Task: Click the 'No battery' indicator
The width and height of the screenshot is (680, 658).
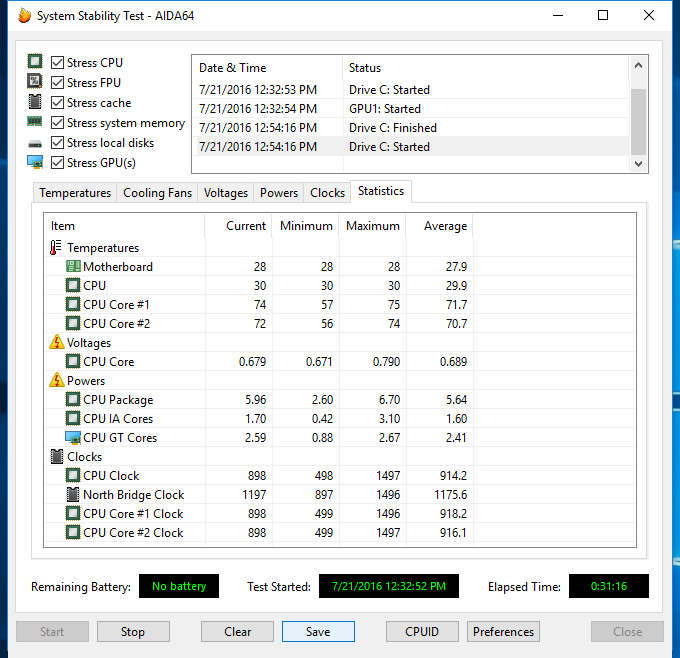Action: 179,586
